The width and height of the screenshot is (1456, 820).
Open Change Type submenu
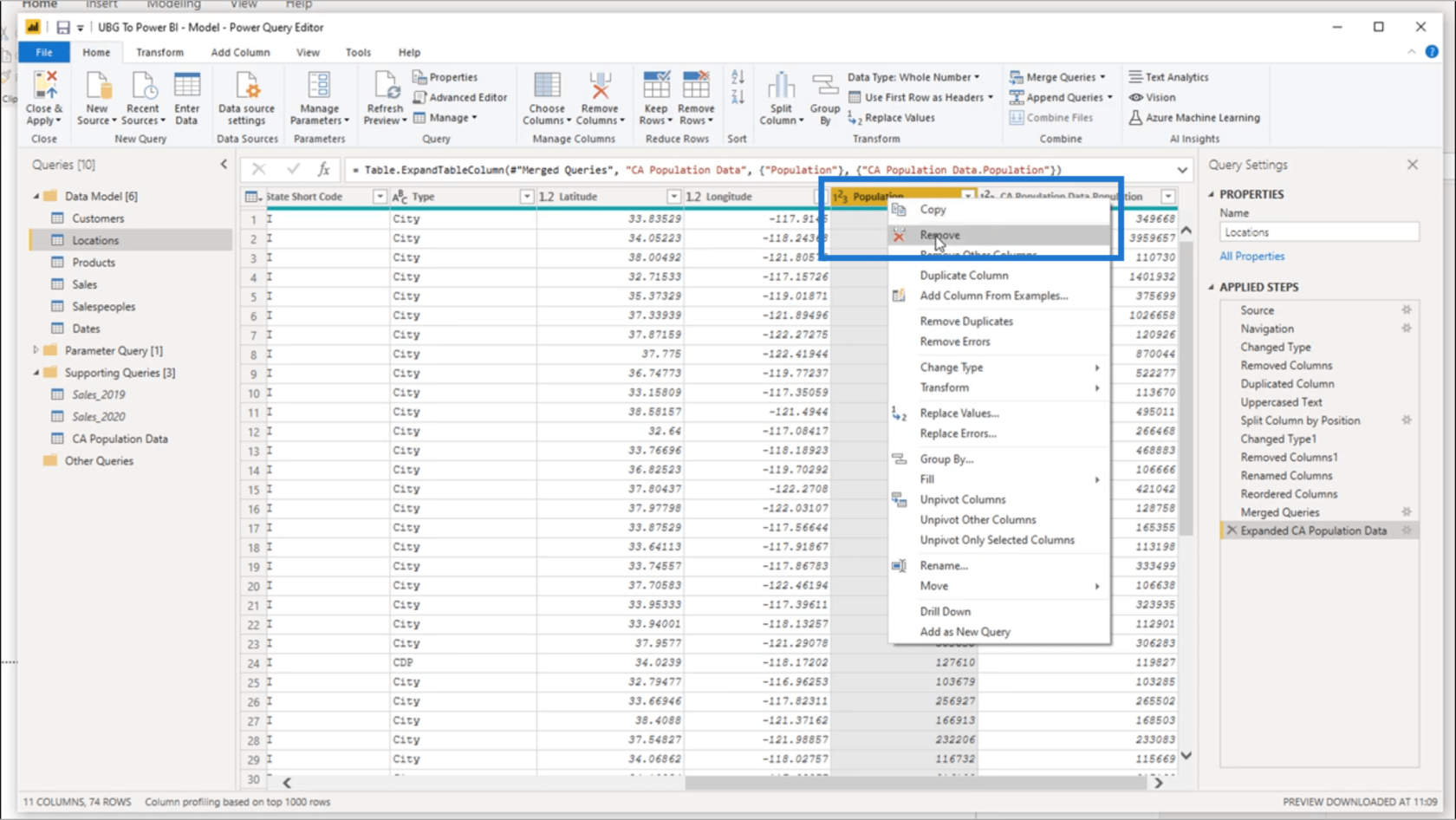(999, 368)
